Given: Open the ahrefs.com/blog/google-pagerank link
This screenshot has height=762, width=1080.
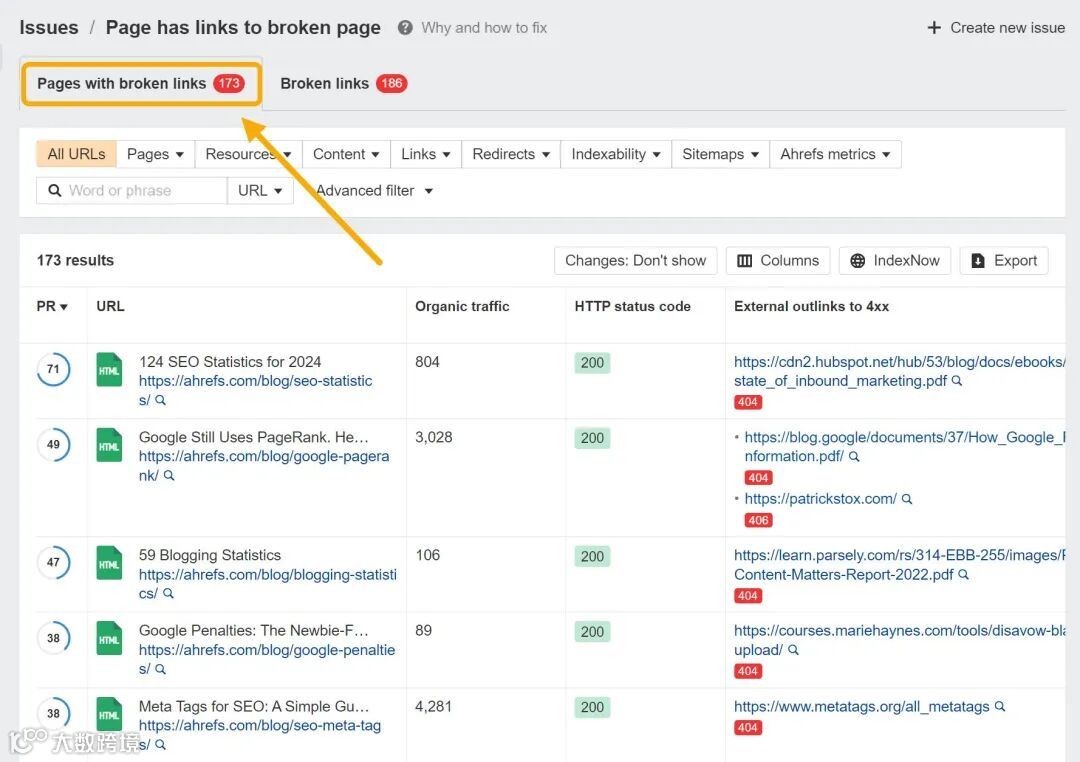Looking at the screenshot, I should (263, 457).
